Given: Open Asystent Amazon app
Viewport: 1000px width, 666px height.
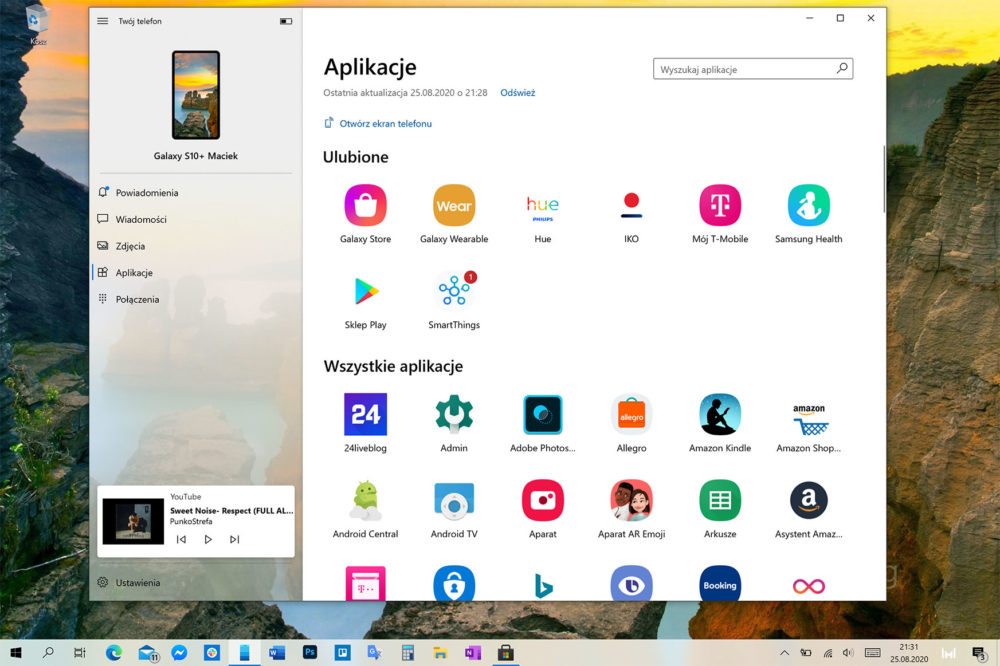Looking at the screenshot, I should point(809,501).
